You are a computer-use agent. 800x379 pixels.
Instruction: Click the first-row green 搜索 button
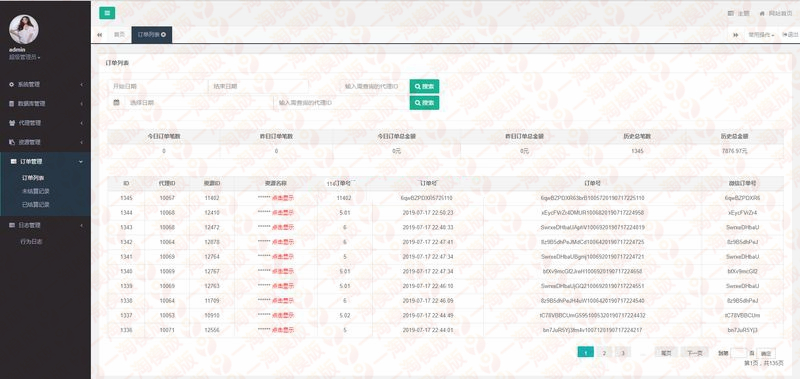tap(424, 87)
